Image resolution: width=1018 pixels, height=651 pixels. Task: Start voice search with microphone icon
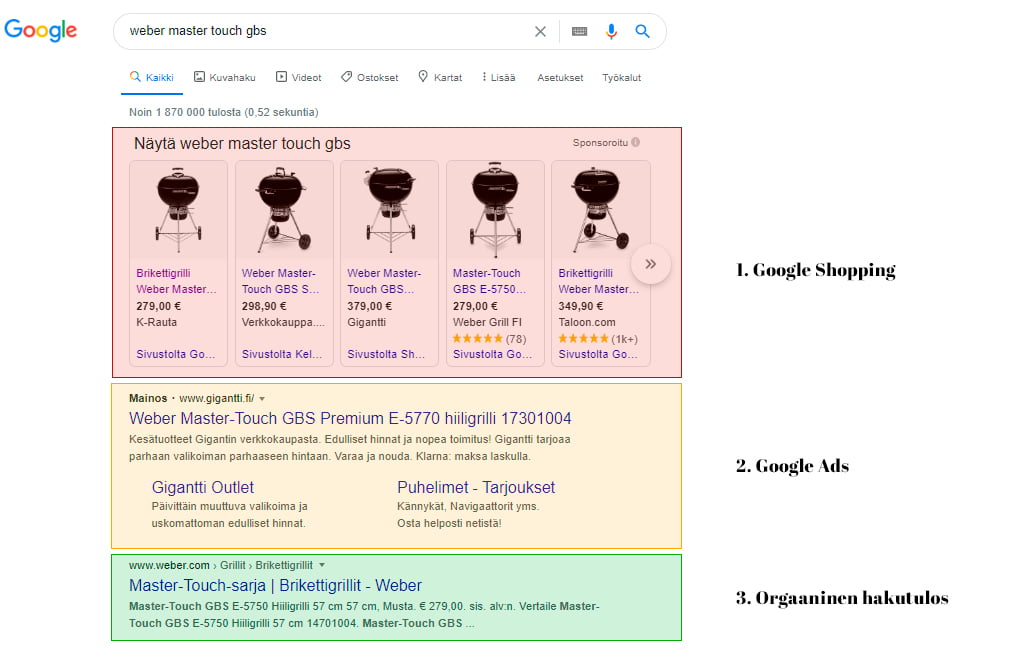[x=611, y=31]
